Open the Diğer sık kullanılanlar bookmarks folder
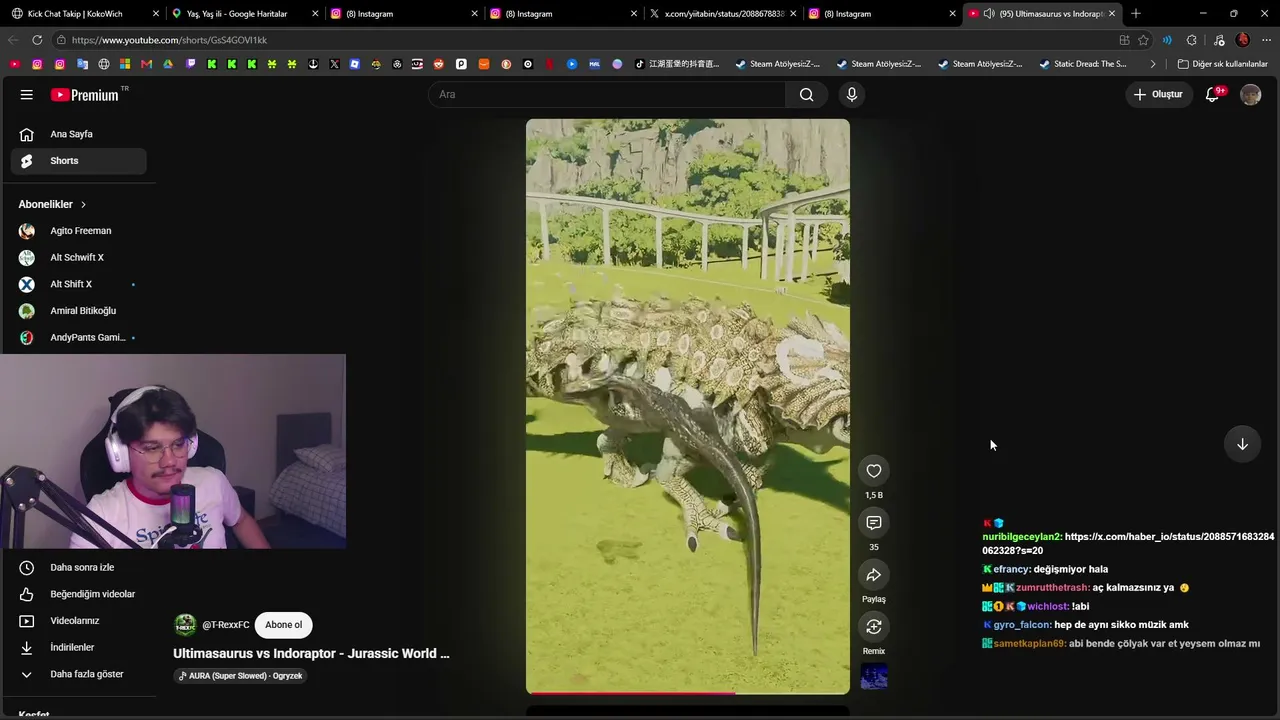Image resolution: width=1280 pixels, height=720 pixels. pyautogui.click(x=1222, y=64)
